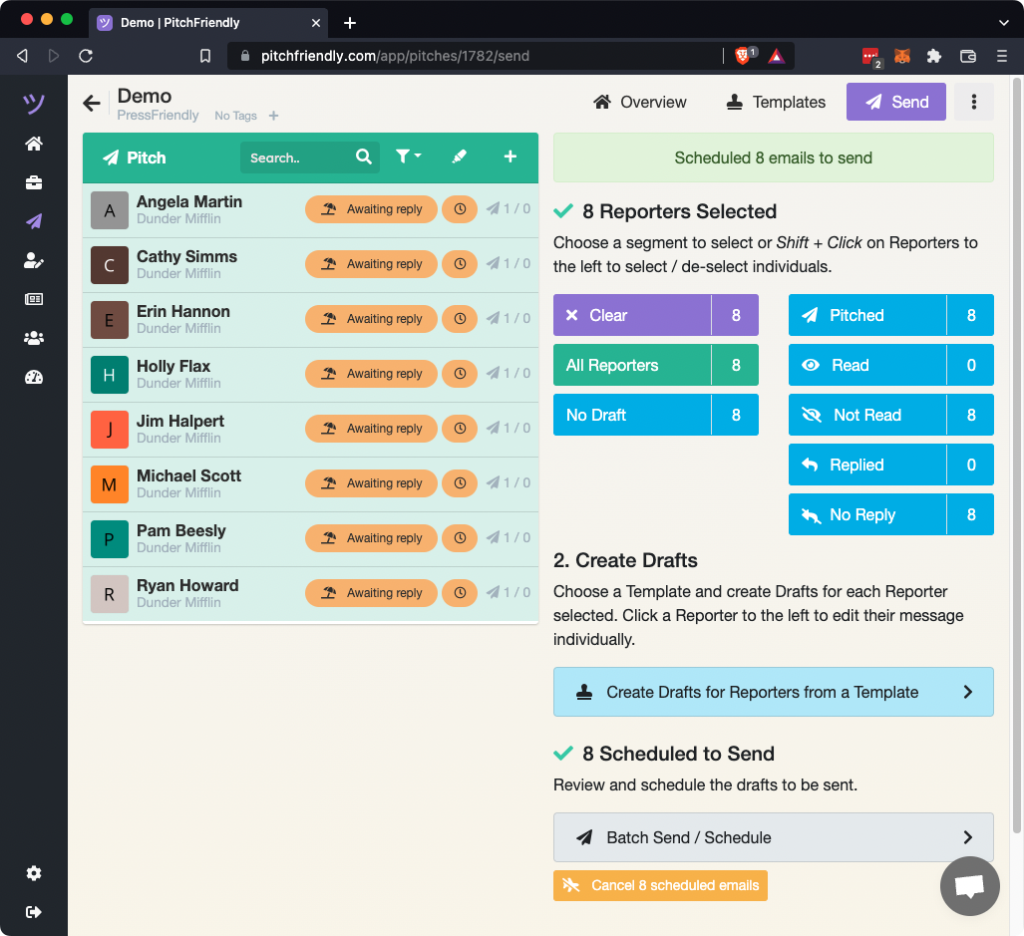The image size is (1024, 936).
Task: Click the pencil edit icon in Pitch header
Action: pos(459,157)
